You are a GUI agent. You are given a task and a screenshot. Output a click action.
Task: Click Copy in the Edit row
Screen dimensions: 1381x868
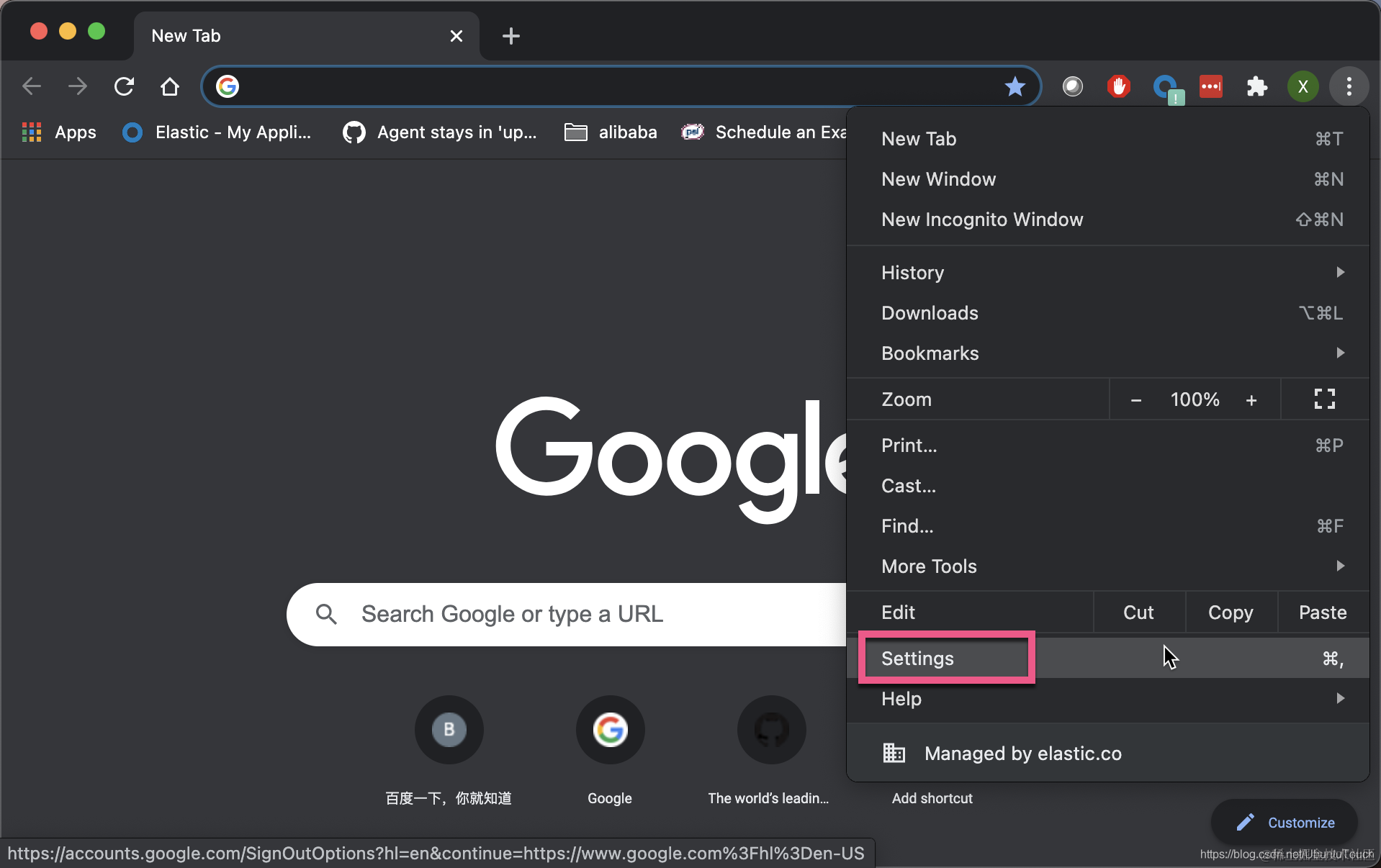click(1231, 612)
